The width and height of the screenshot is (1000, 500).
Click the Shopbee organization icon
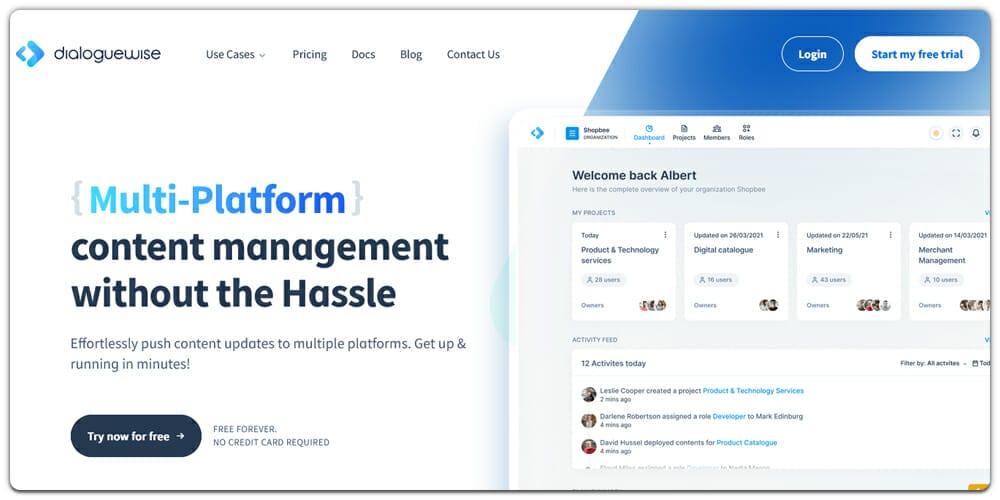(x=573, y=133)
